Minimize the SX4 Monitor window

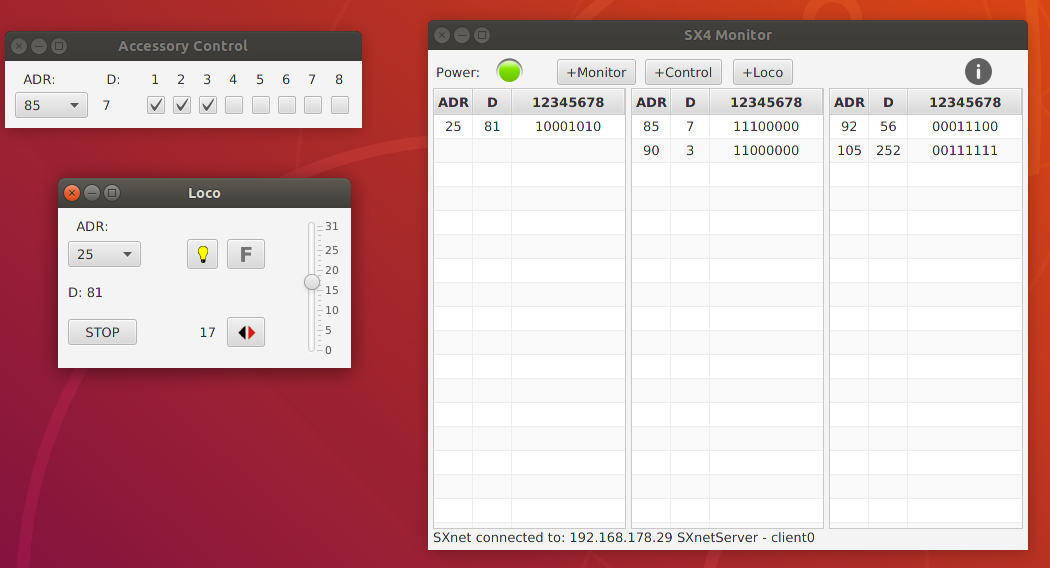pos(462,35)
